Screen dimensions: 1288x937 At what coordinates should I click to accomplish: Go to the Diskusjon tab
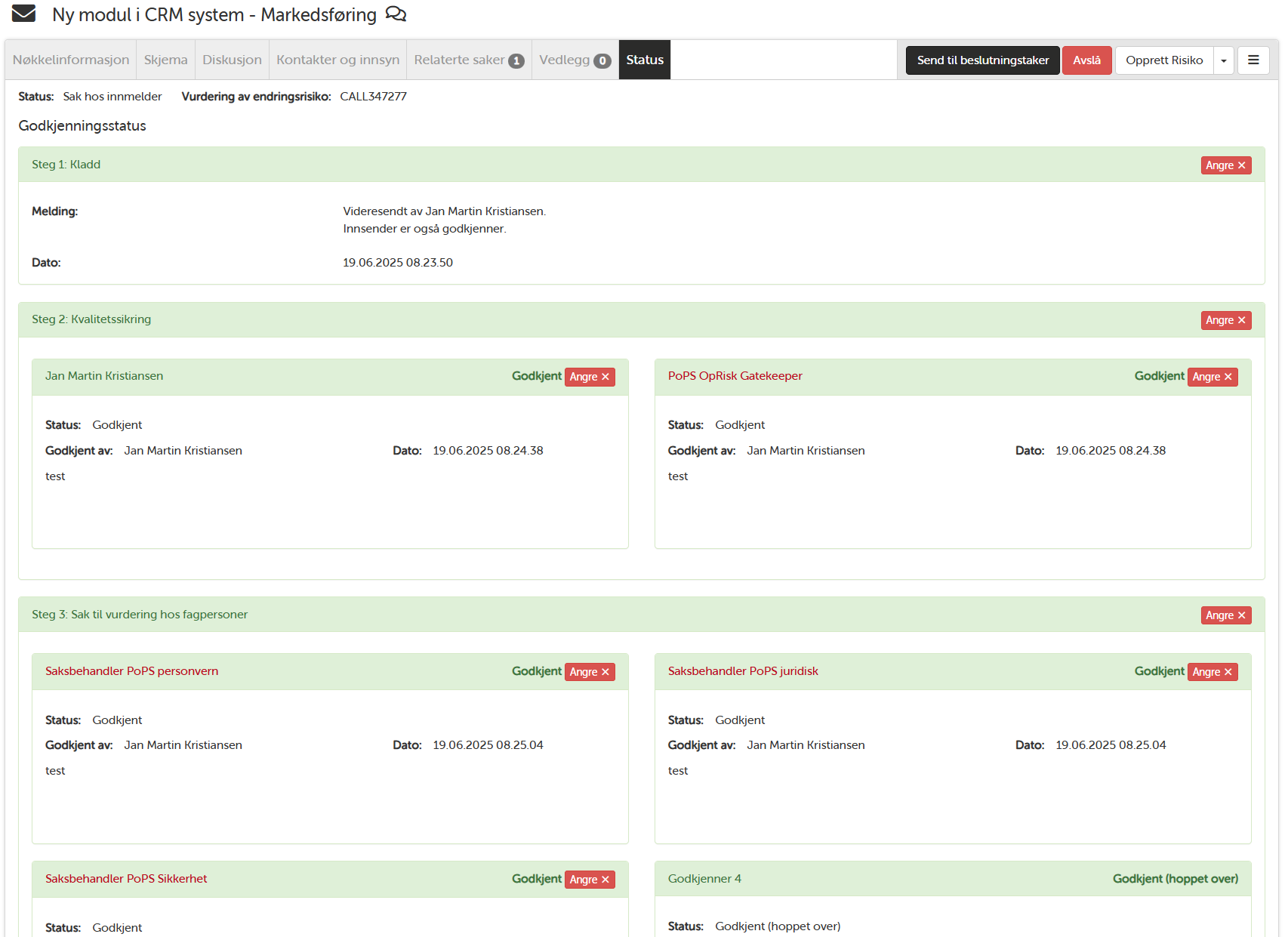232,60
